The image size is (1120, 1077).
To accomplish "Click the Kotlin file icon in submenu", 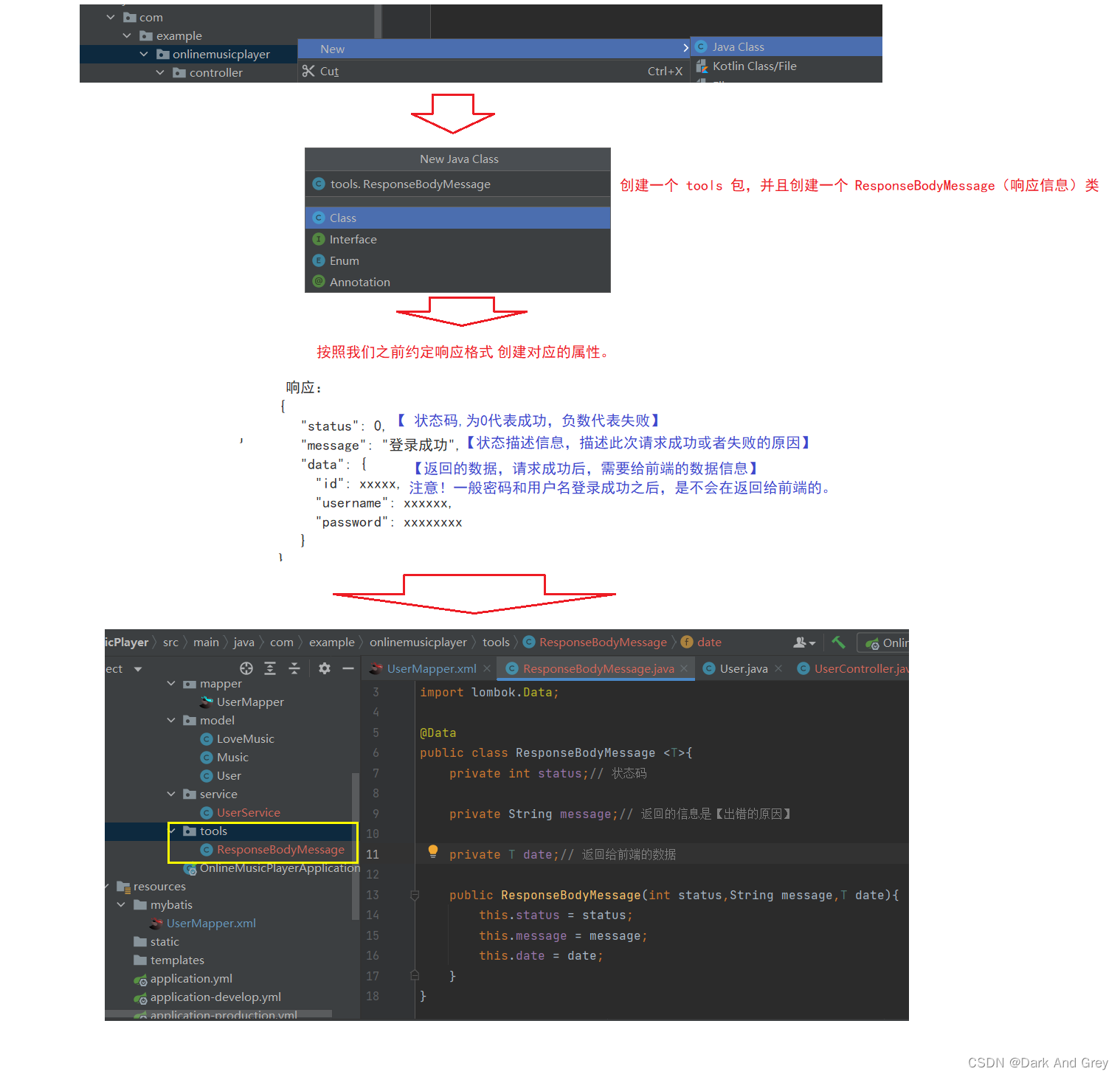I will point(702,66).
